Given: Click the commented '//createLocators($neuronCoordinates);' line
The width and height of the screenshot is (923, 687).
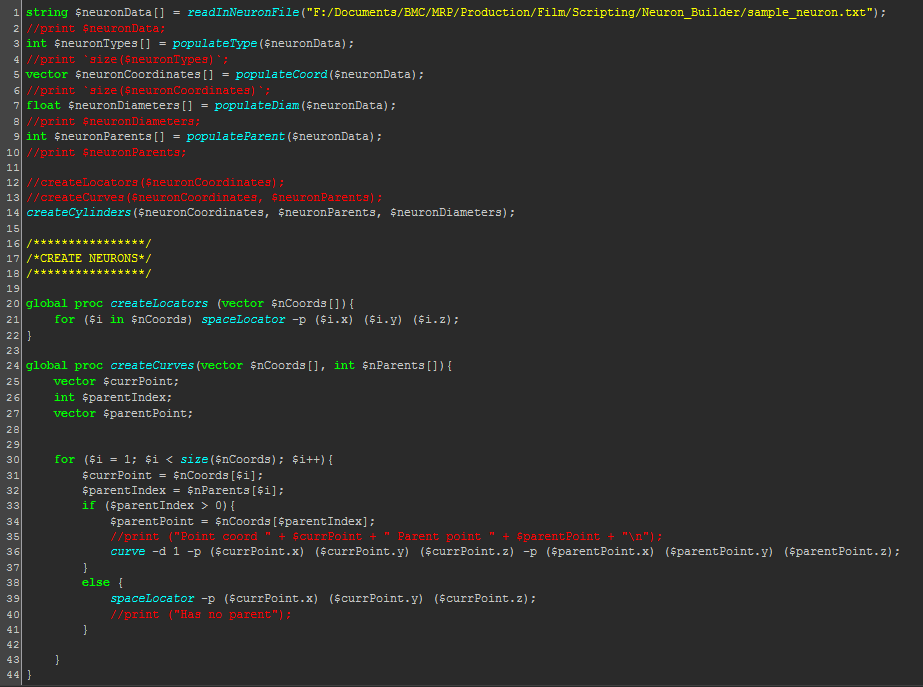Looking at the screenshot, I should 155,182.
